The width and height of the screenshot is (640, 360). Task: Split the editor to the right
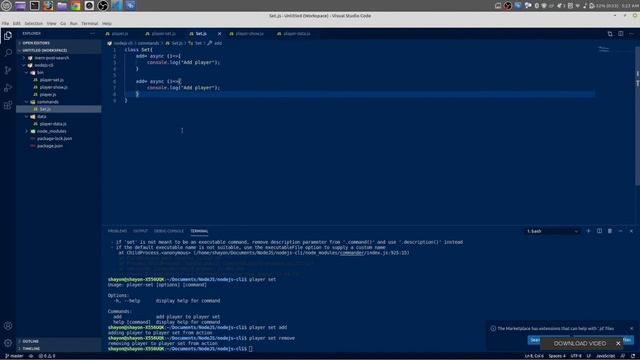coord(620,34)
